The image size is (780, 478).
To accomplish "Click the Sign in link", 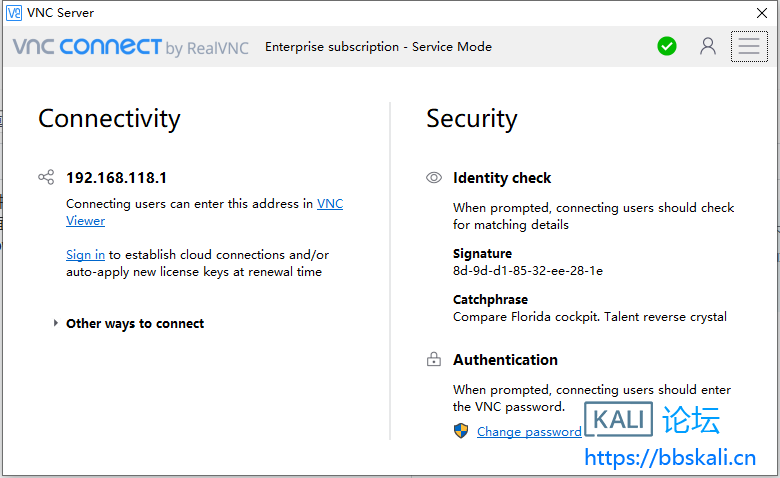I will click(x=85, y=255).
